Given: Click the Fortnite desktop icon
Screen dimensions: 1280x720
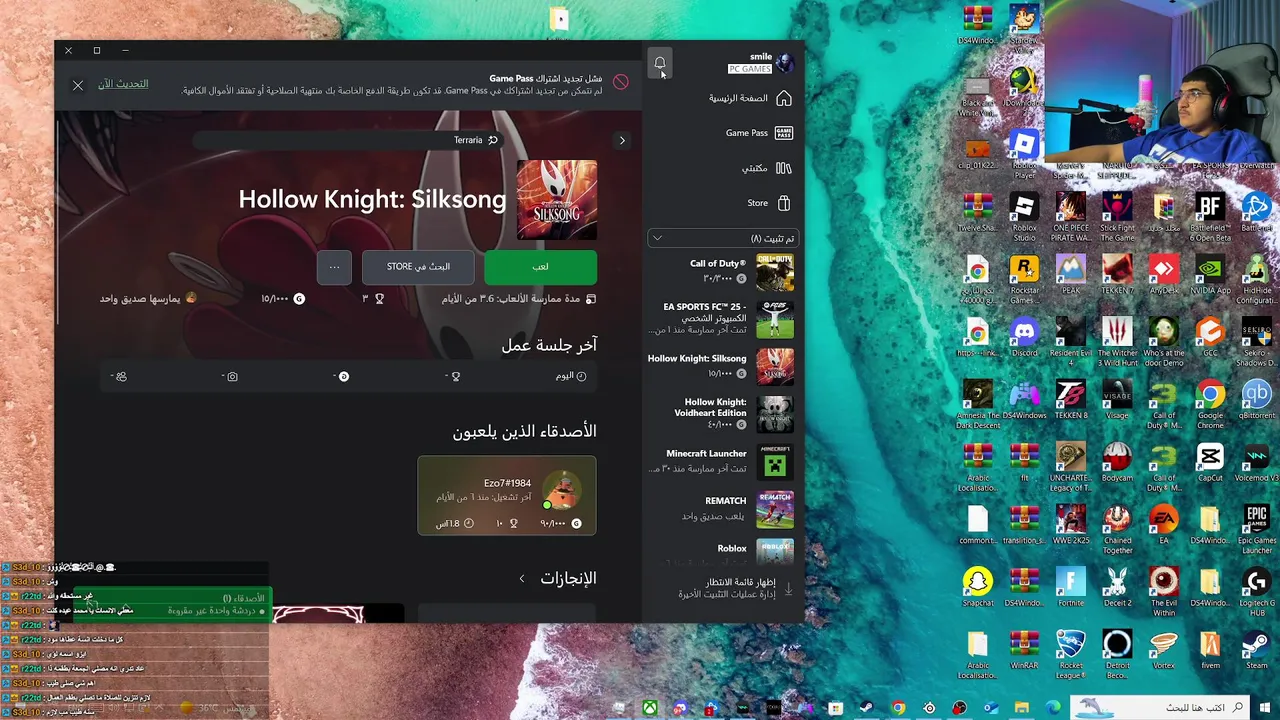Looking at the screenshot, I should (x=1071, y=587).
